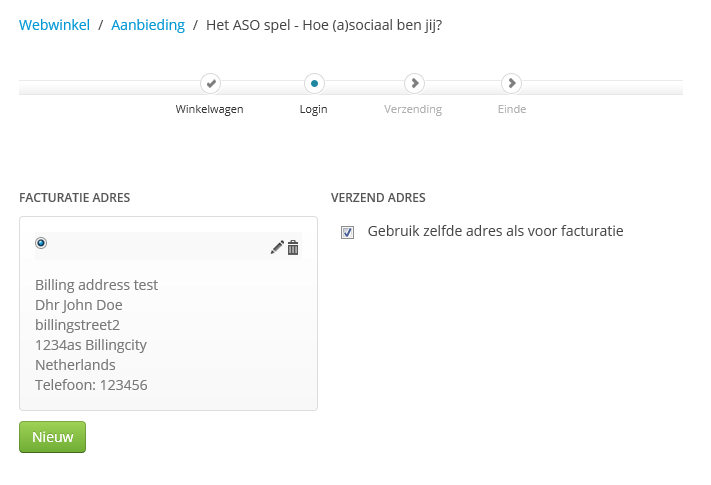Click the Verzend Adres heading
Screen dimensions: 711x485
click(x=378, y=198)
